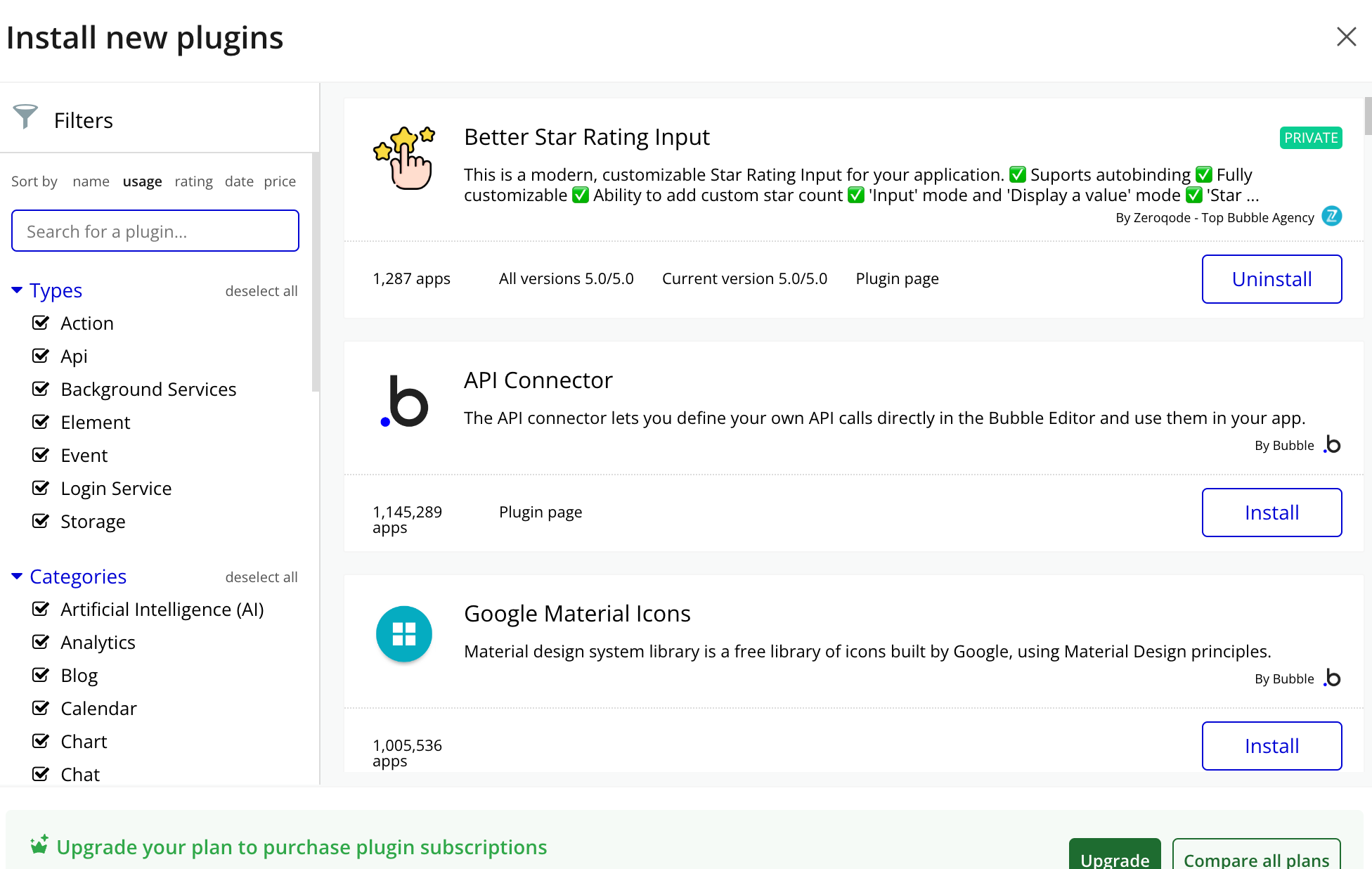Open Plugin page for API Connector
Screen dimensions: 1372x869
pyautogui.click(x=541, y=513)
